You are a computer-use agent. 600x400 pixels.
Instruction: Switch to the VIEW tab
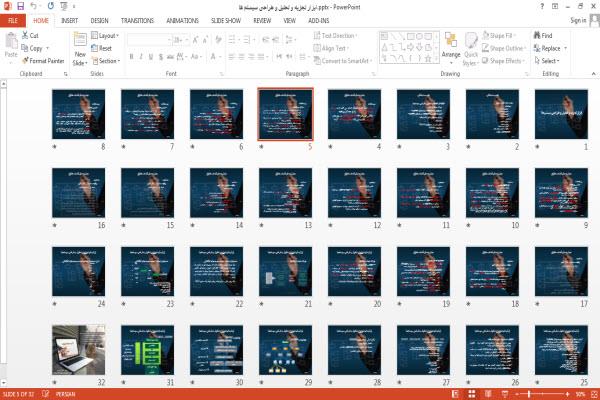point(289,21)
